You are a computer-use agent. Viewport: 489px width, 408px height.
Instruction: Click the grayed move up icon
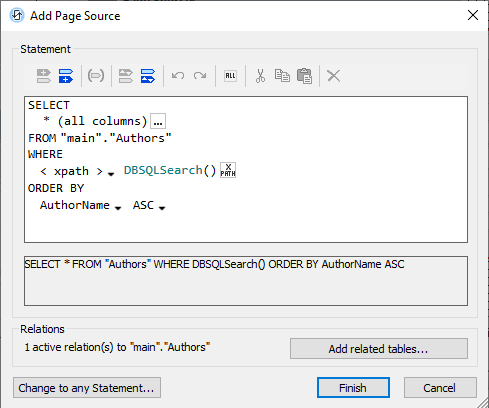coord(126,76)
